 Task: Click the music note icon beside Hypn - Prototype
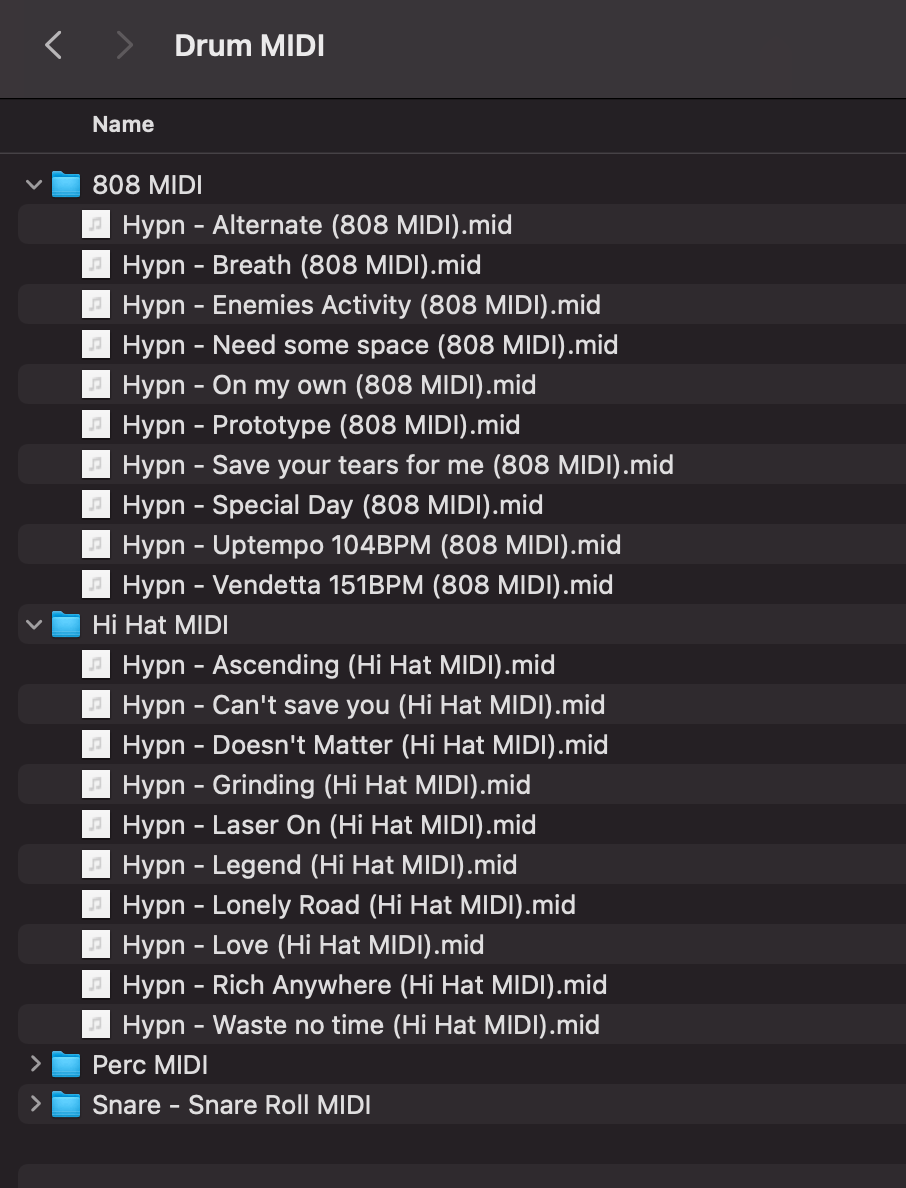tap(95, 424)
